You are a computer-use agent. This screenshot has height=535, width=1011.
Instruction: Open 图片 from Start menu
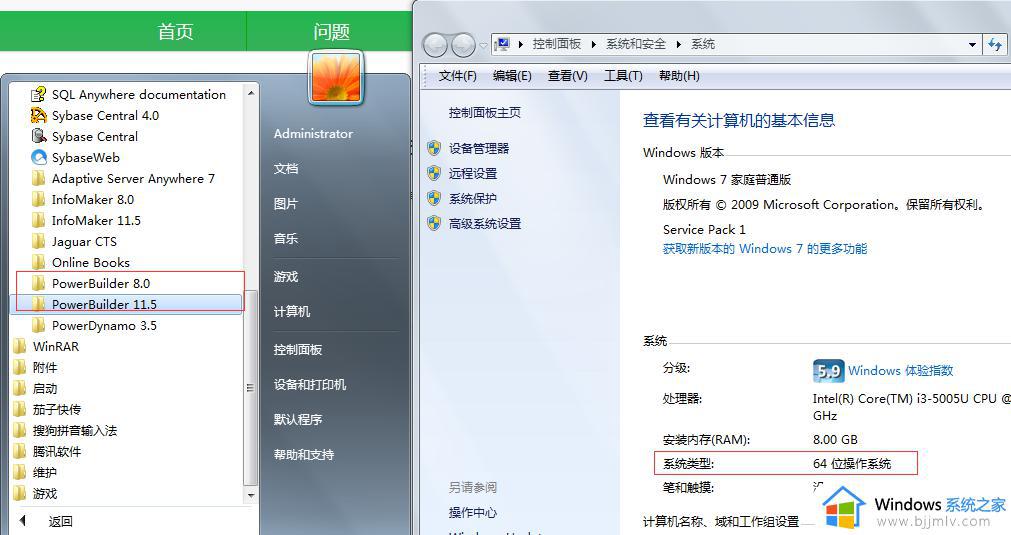[x=286, y=204]
